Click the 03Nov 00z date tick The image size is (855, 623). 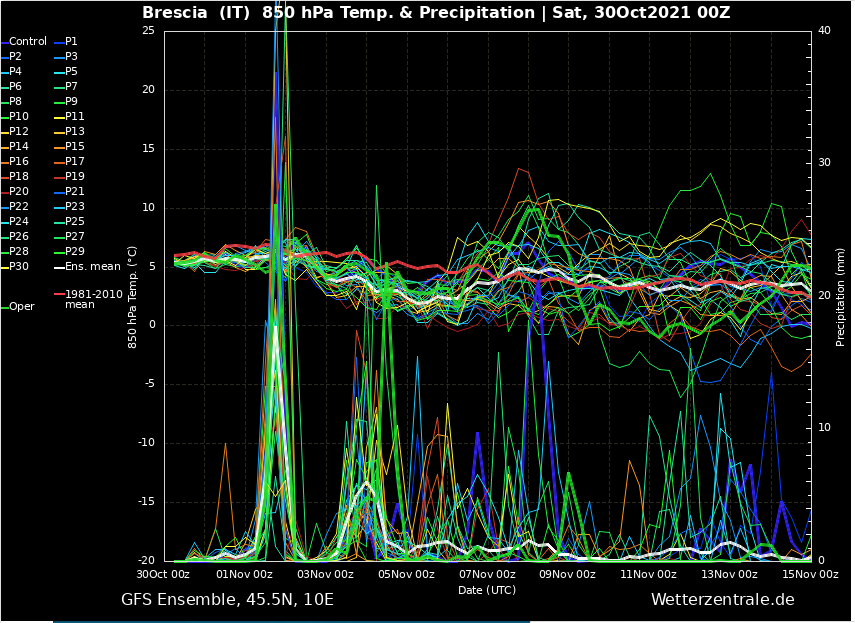(326, 574)
